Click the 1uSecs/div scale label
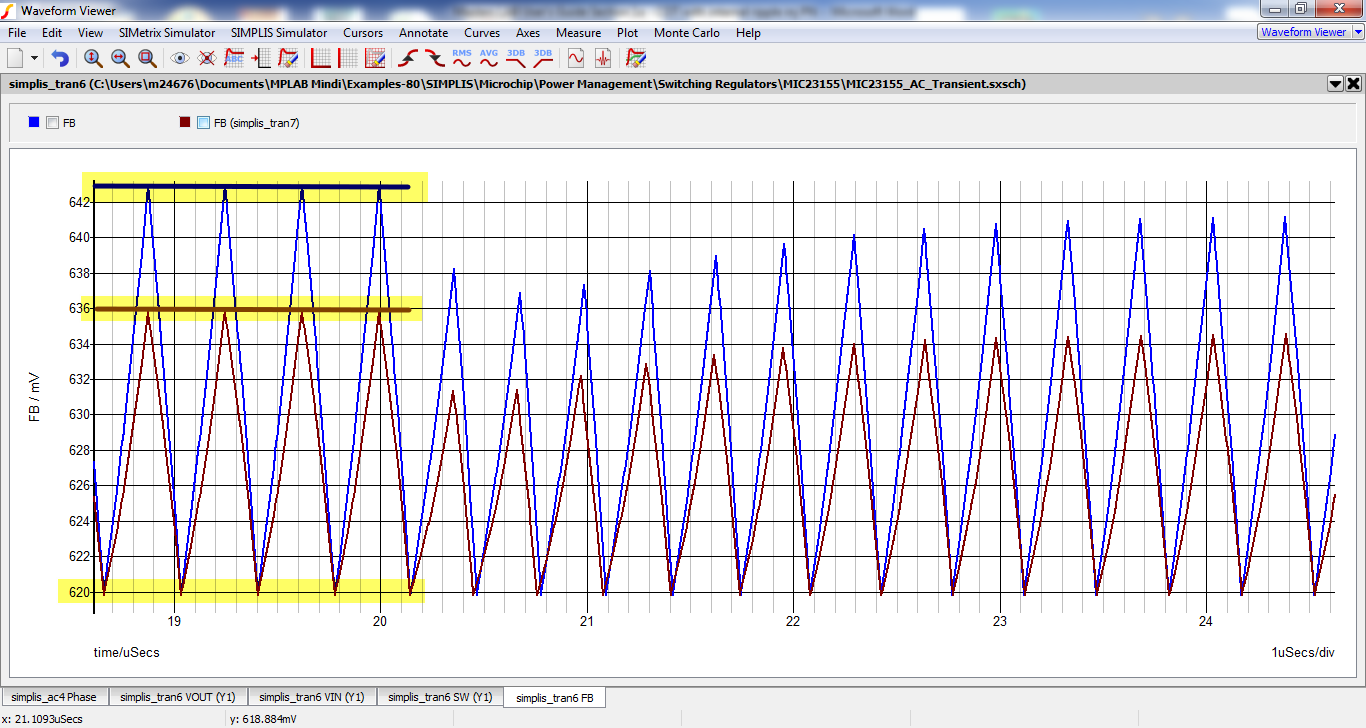Screen dimensions: 1366x728 pyautogui.click(x=1303, y=652)
